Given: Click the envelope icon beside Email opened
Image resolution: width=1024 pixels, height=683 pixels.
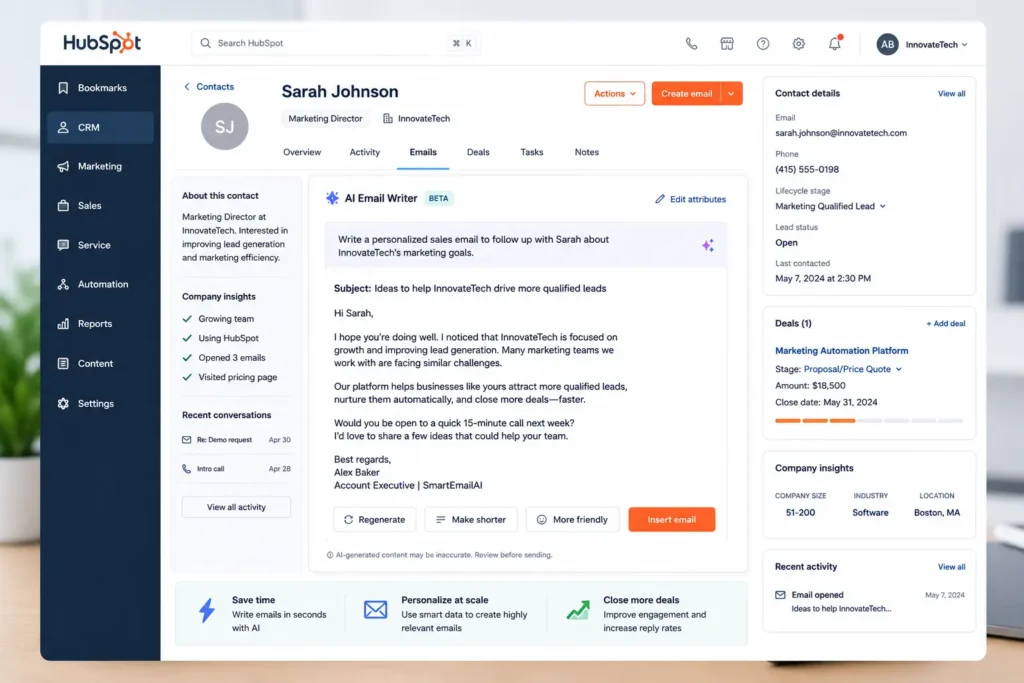Looking at the screenshot, I should point(780,595).
